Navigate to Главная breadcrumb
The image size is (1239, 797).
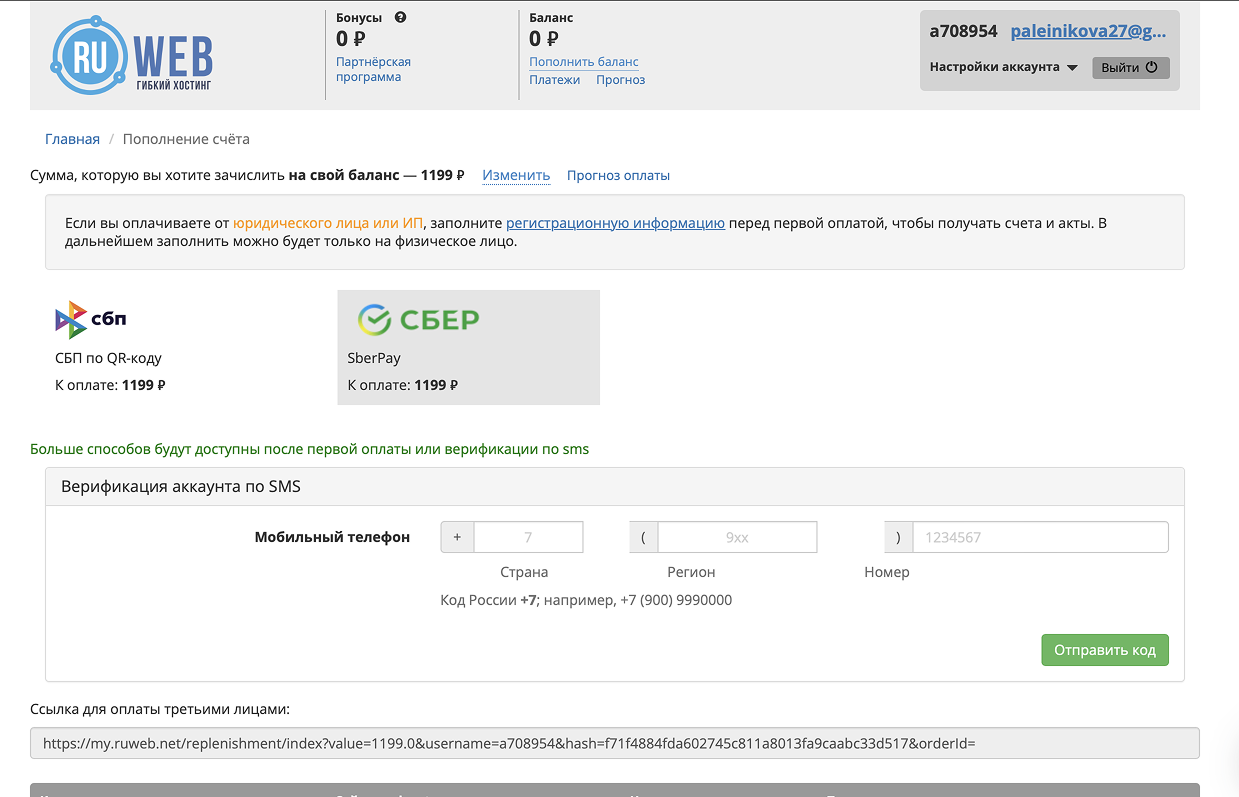(72, 139)
